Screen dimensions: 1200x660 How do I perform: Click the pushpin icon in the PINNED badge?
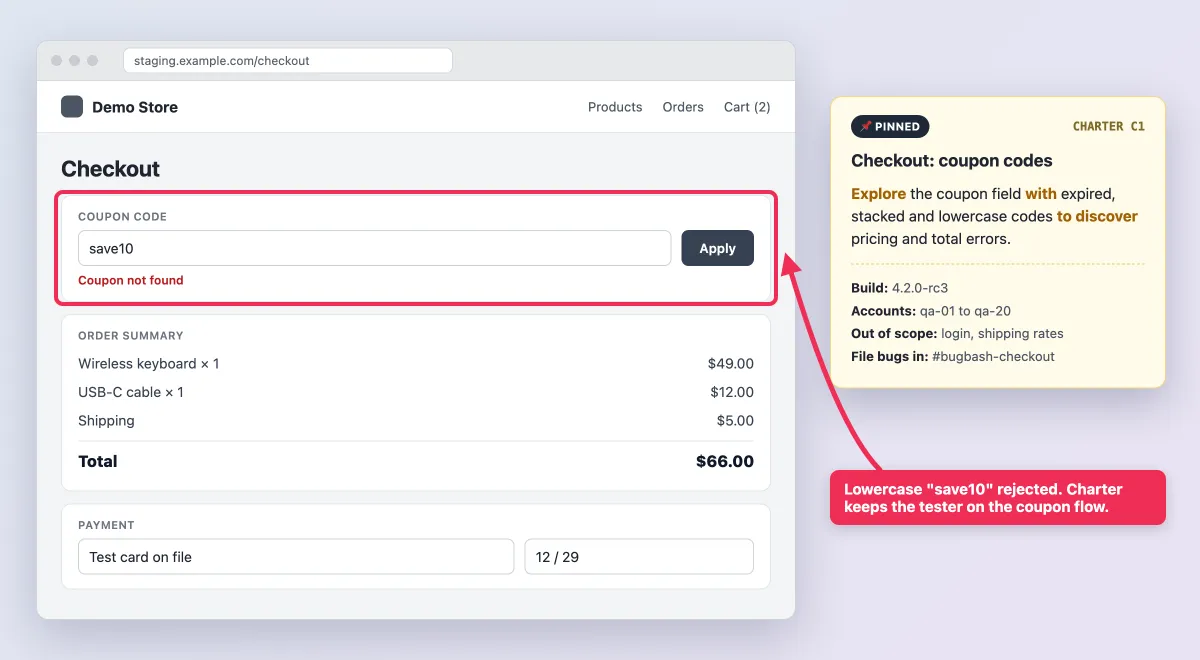(866, 127)
